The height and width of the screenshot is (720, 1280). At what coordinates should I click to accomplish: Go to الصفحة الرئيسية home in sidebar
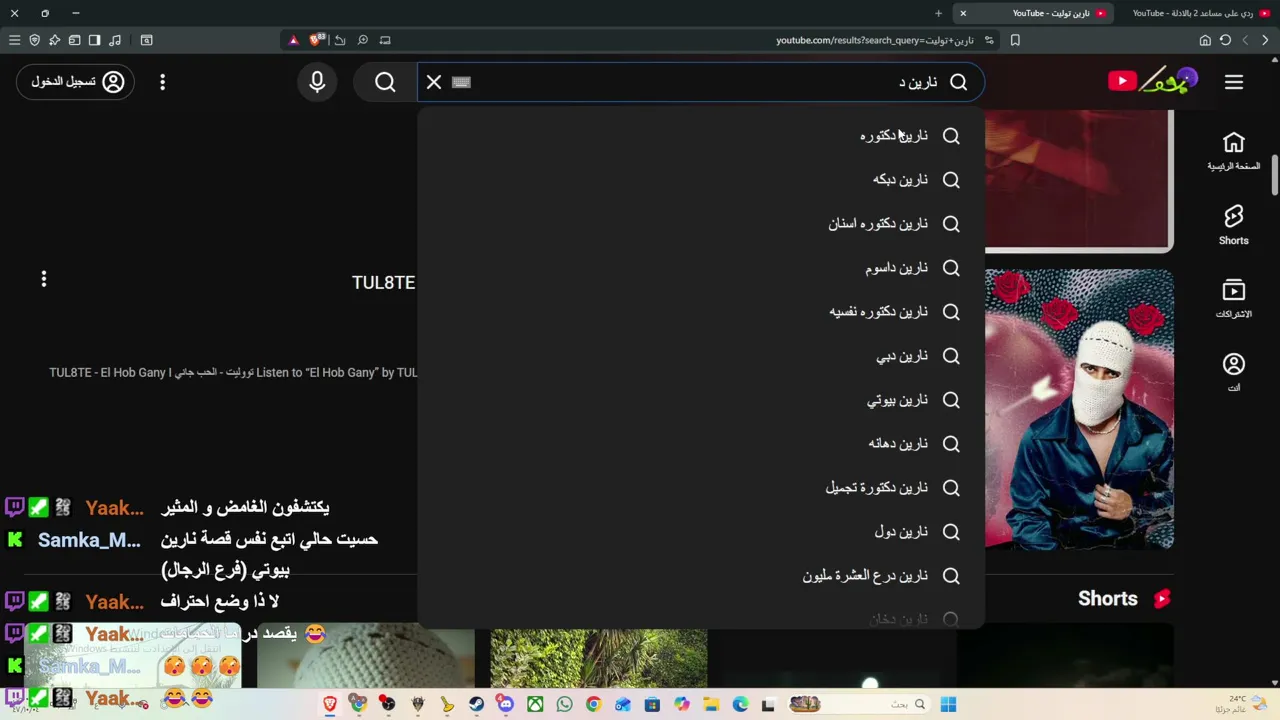coord(1234,151)
